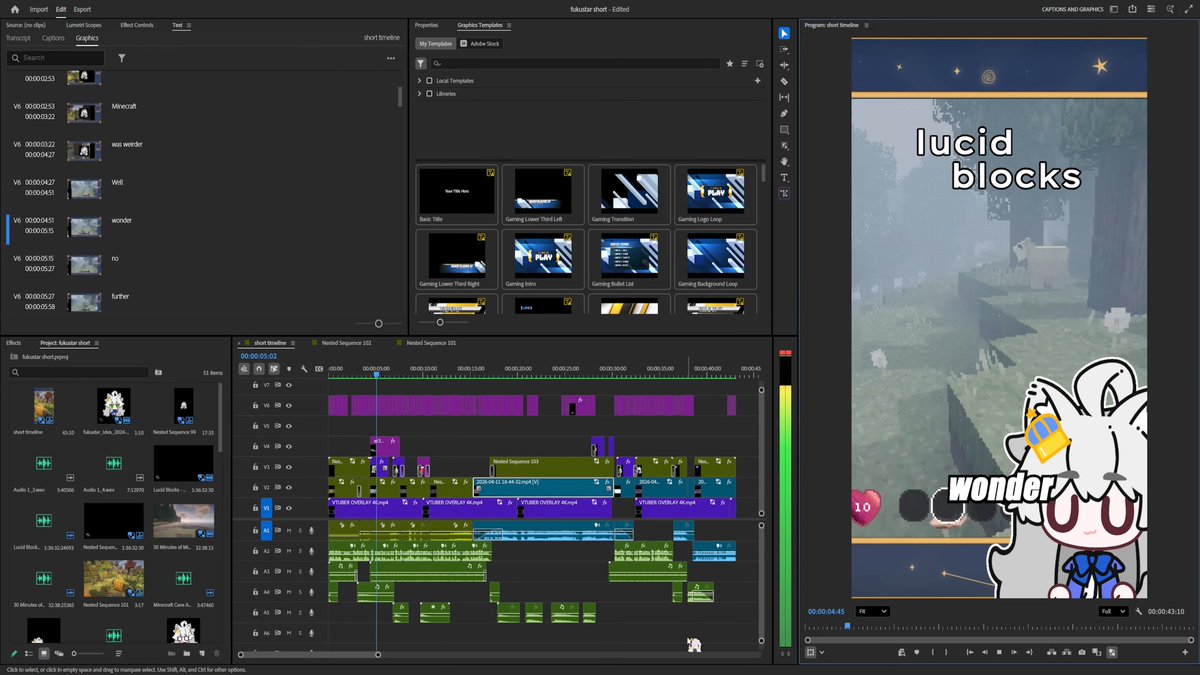Add a marker in the timeline
Image resolution: width=1200 pixels, height=675 pixels.
[x=289, y=368]
